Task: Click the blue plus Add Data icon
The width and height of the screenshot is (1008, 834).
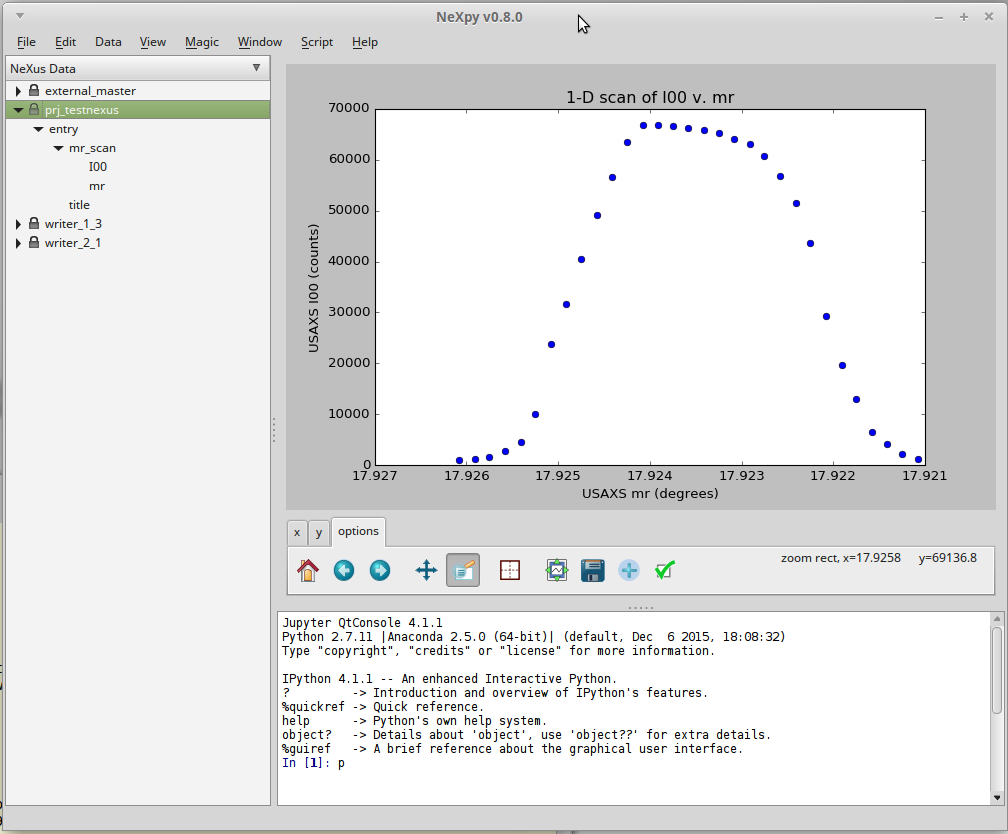Action: (x=628, y=570)
